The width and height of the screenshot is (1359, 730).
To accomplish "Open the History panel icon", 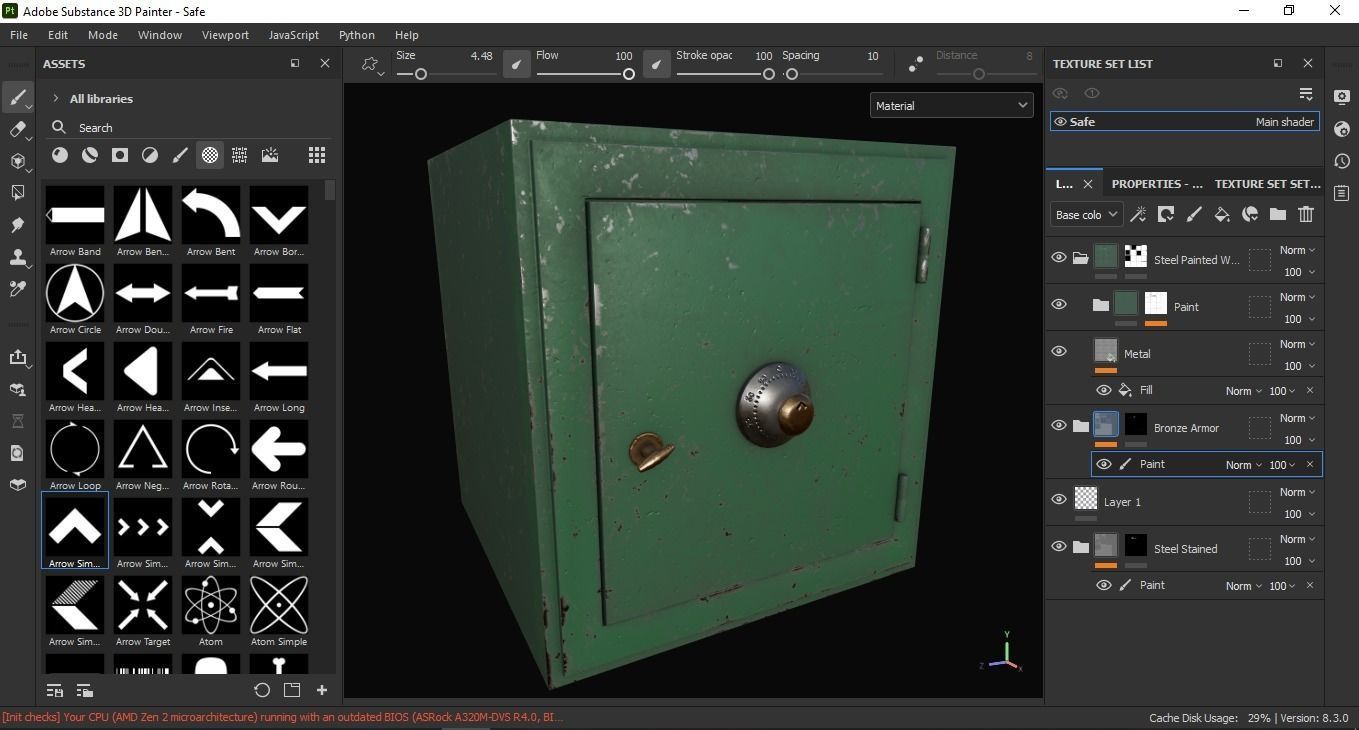I will click(x=1342, y=161).
